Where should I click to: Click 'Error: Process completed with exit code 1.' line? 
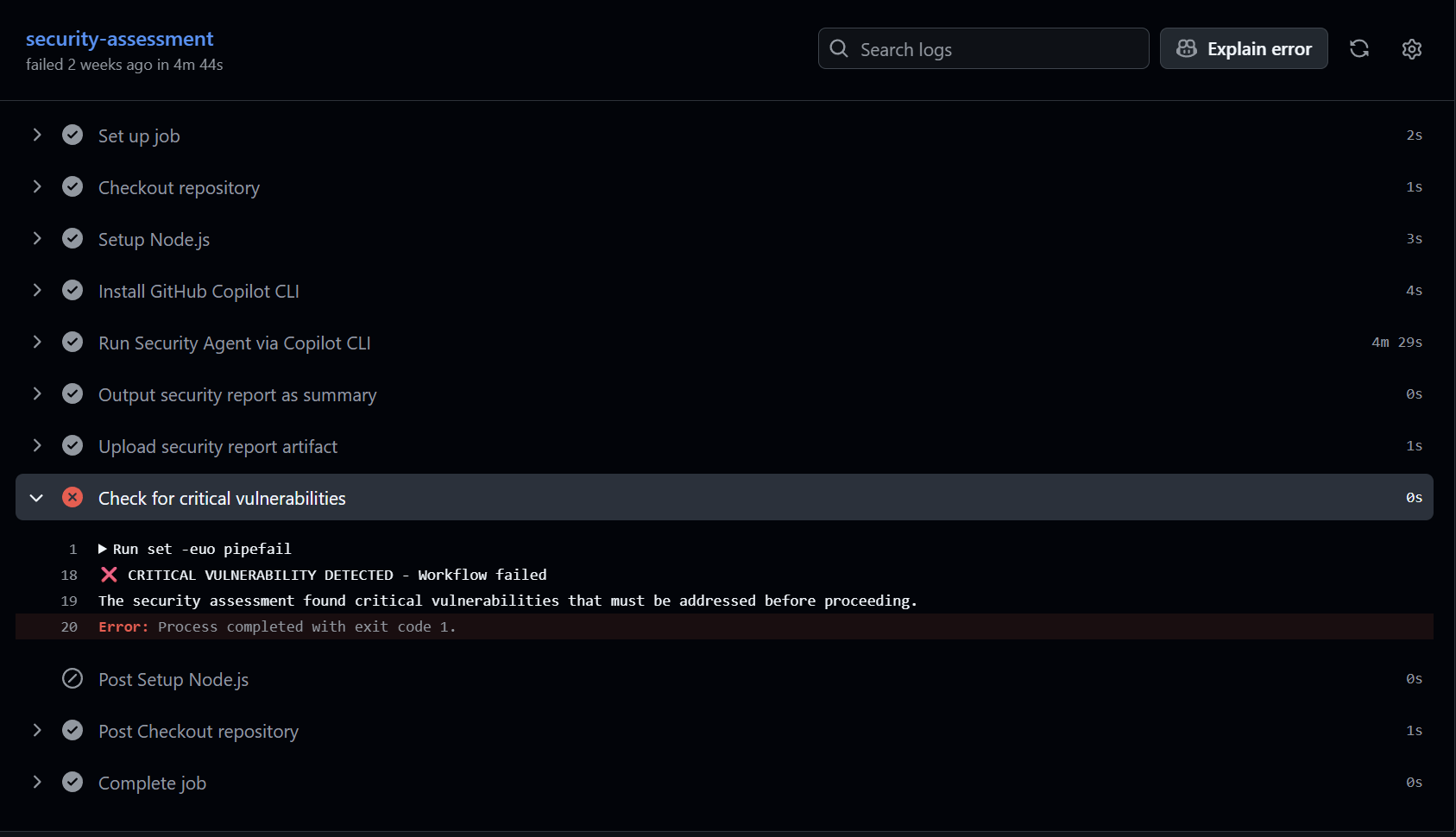724,626
